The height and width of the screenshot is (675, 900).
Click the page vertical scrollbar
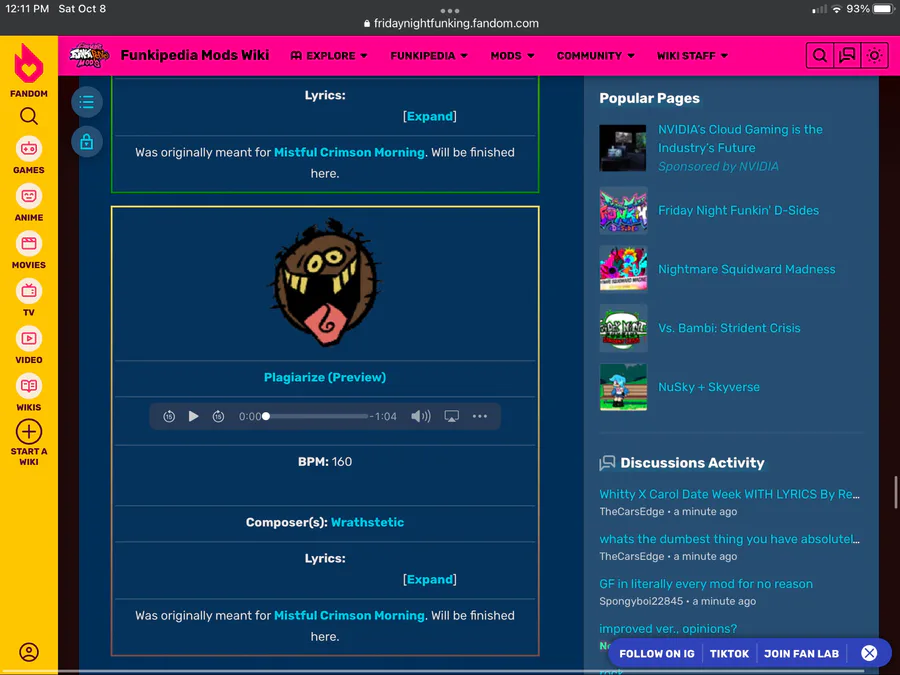[x=895, y=492]
